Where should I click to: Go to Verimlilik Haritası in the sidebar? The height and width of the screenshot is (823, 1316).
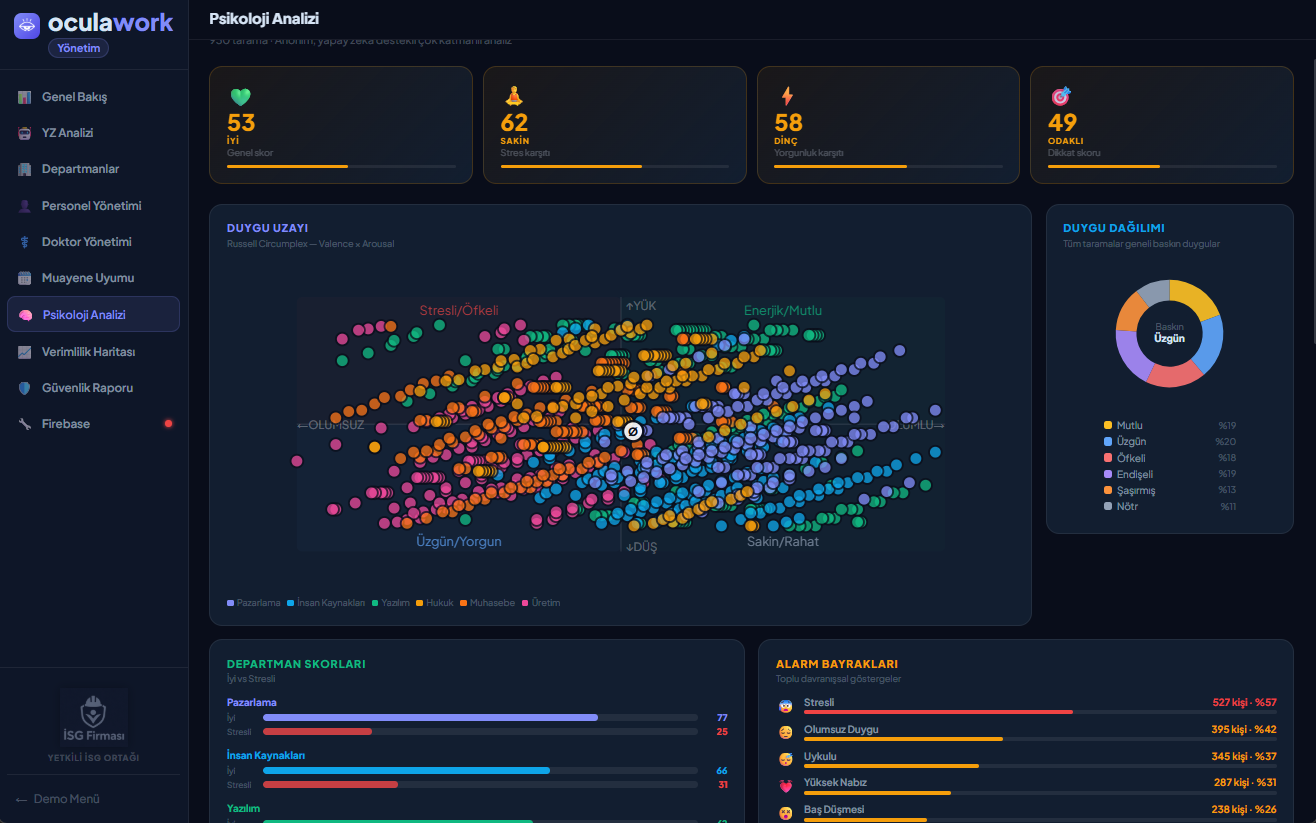(x=93, y=352)
